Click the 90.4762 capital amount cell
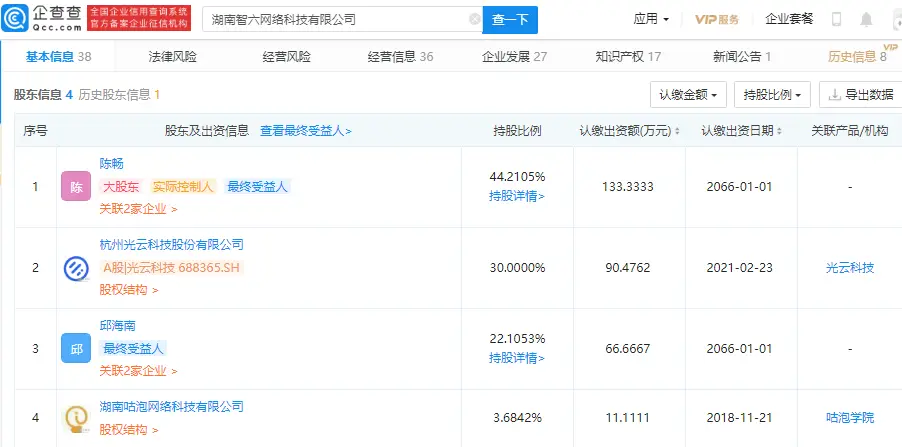Screen dimensions: 902x447 (628, 268)
